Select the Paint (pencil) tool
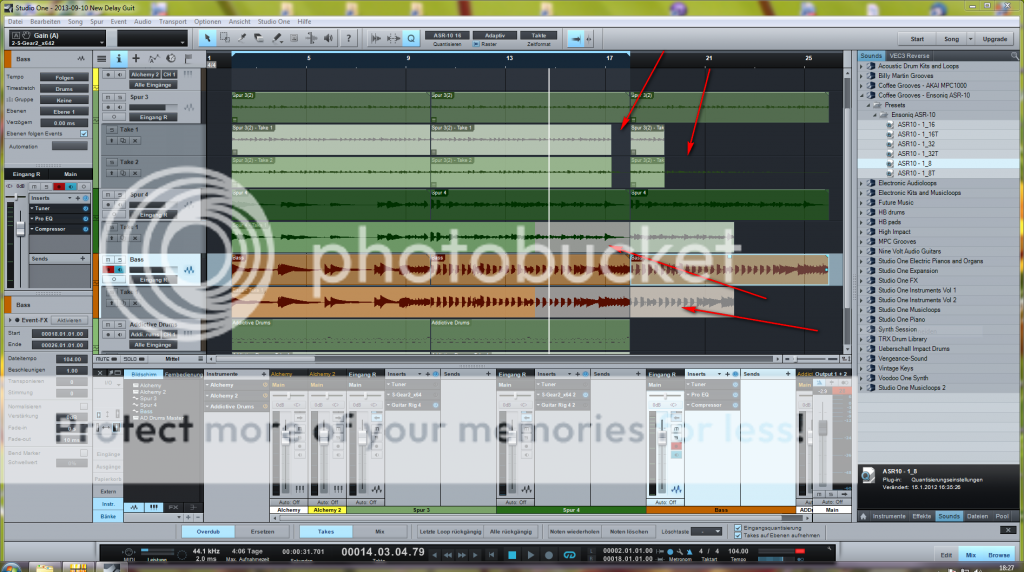Screen dimensions: 1024x572 click(x=276, y=39)
